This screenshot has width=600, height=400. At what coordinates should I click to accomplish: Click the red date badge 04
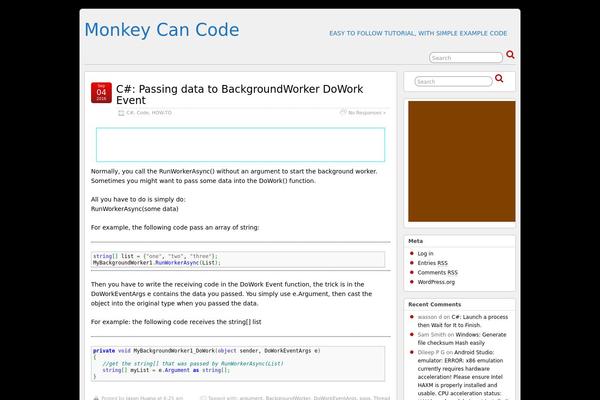click(101, 93)
